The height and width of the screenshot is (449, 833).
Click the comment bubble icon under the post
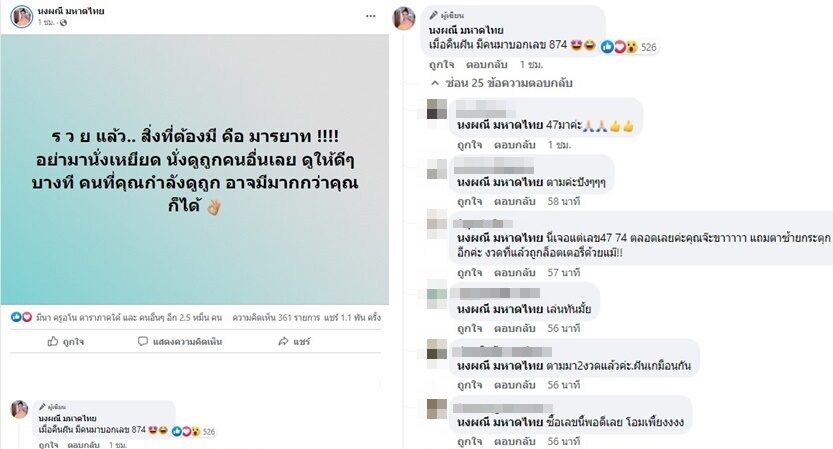click(x=142, y=341)
